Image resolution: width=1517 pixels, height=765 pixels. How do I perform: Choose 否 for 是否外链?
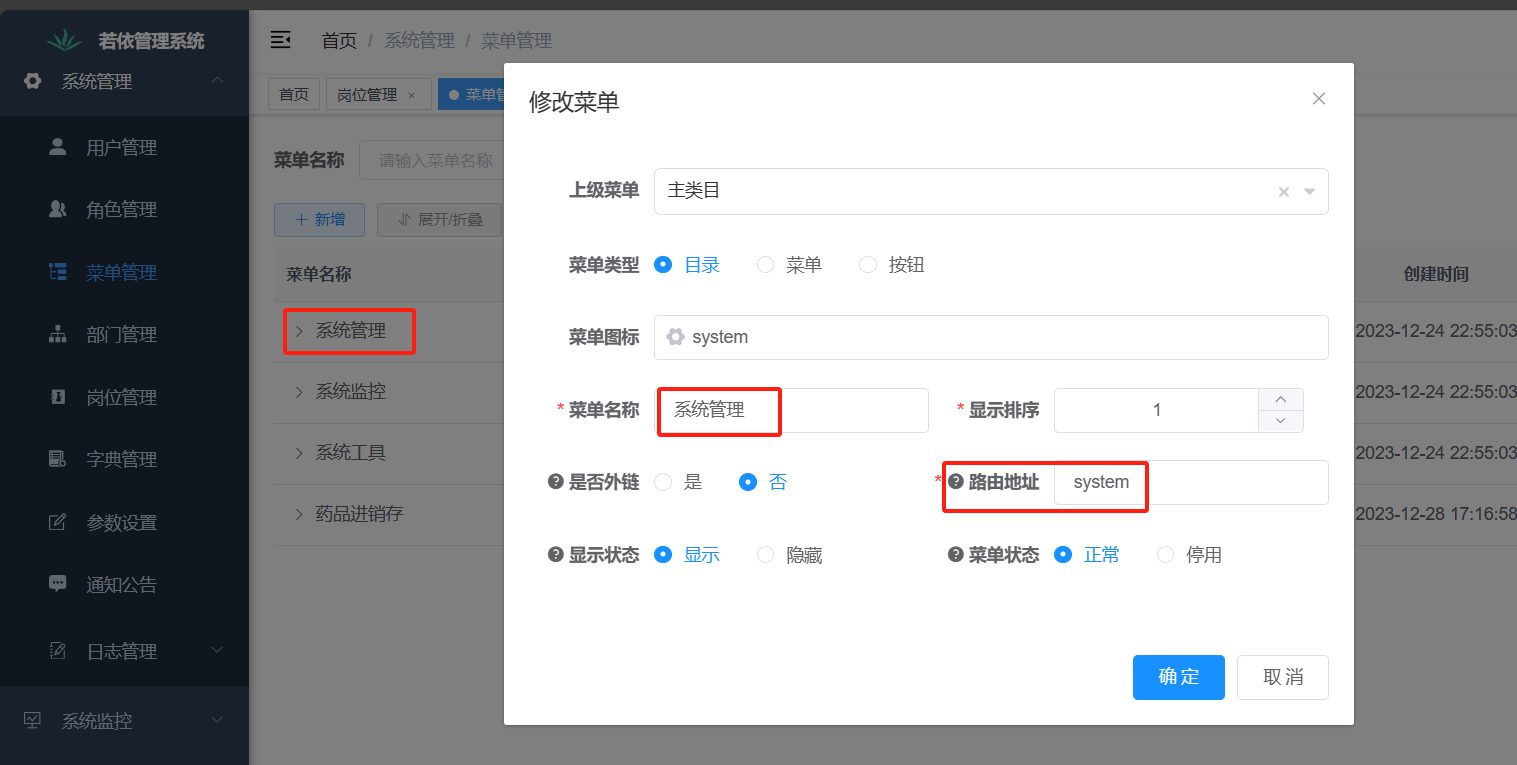[x=747, y=482]
